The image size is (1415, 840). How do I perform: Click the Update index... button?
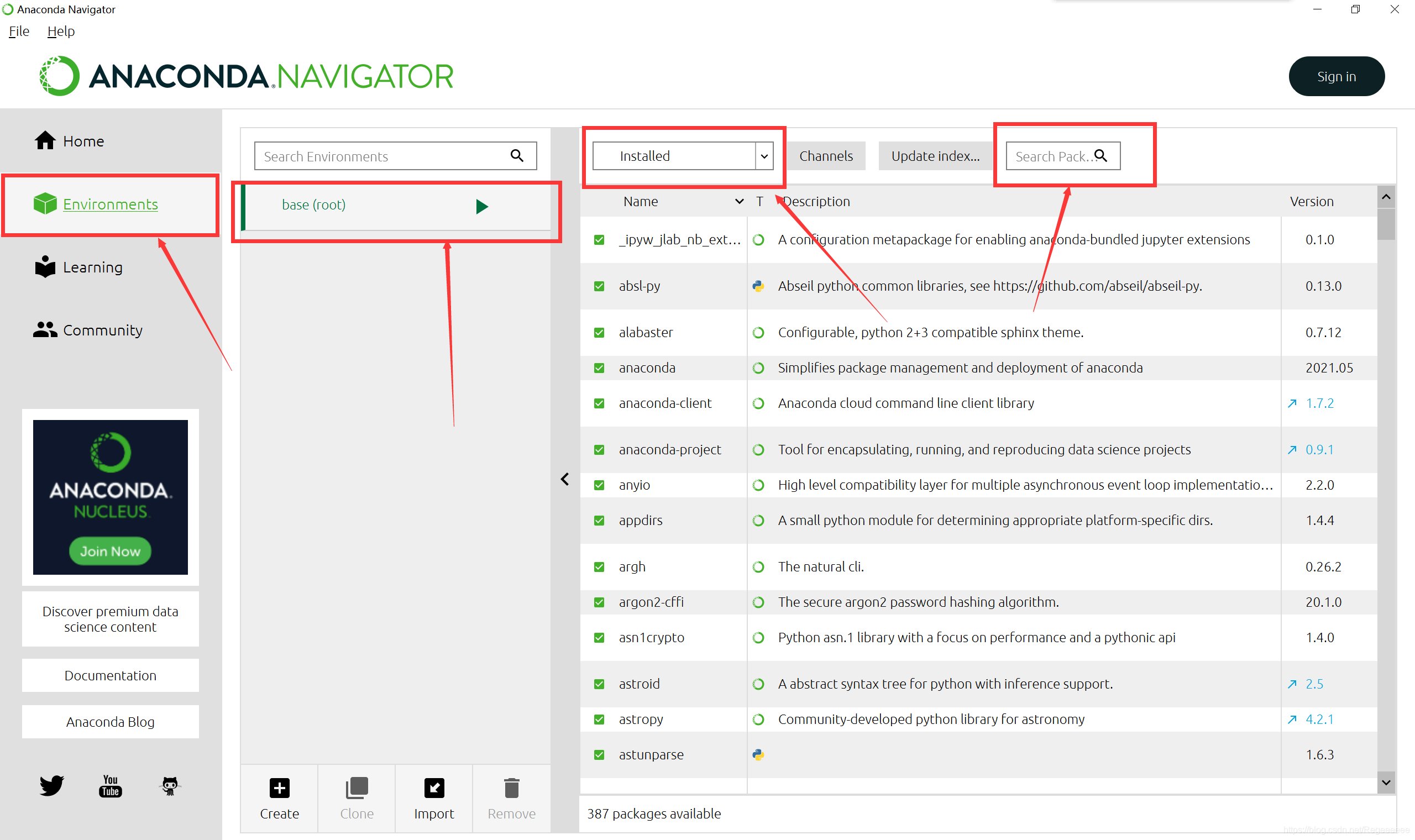[935, 156]
